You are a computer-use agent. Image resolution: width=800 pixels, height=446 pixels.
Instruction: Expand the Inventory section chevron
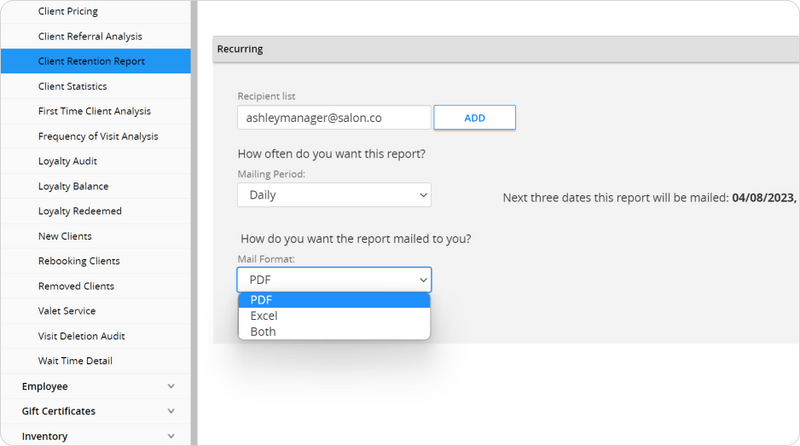coord(171,436)
